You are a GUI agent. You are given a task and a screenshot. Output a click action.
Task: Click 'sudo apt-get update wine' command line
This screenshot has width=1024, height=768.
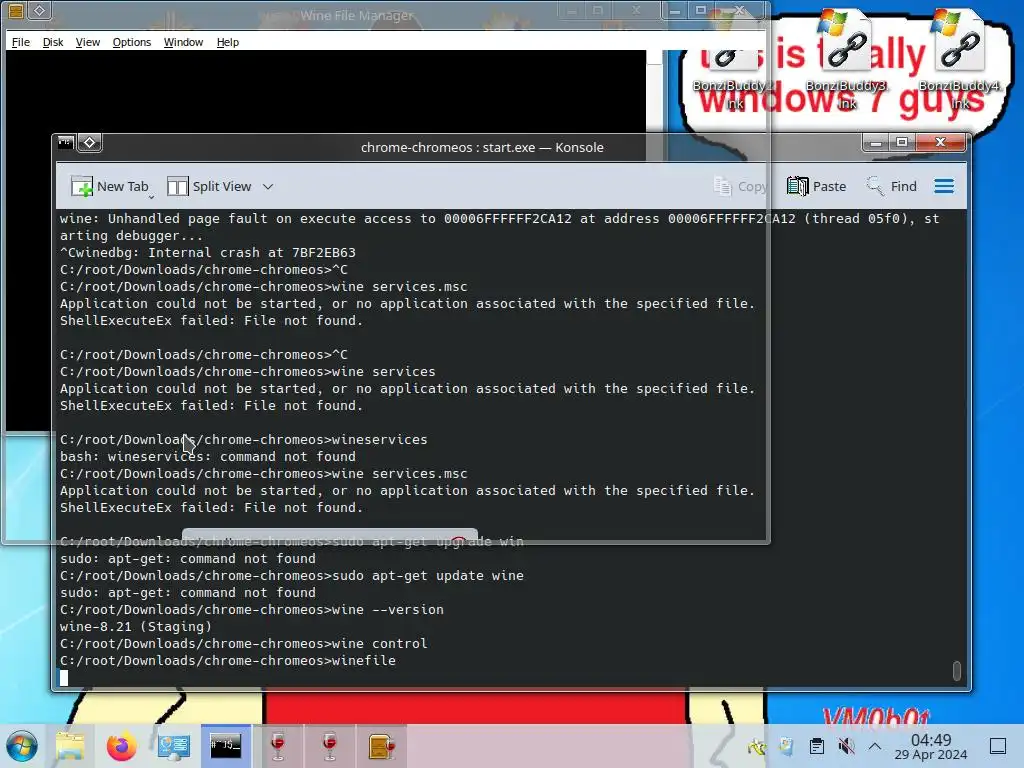[x=292, y=575]
